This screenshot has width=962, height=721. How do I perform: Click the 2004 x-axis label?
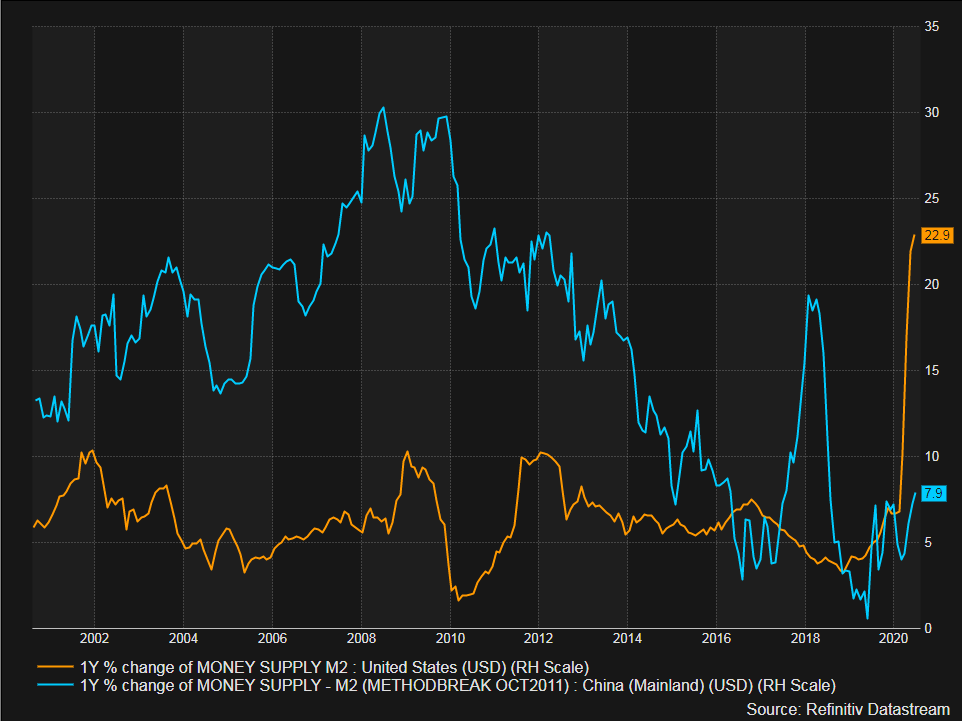(x=183, y=638)
